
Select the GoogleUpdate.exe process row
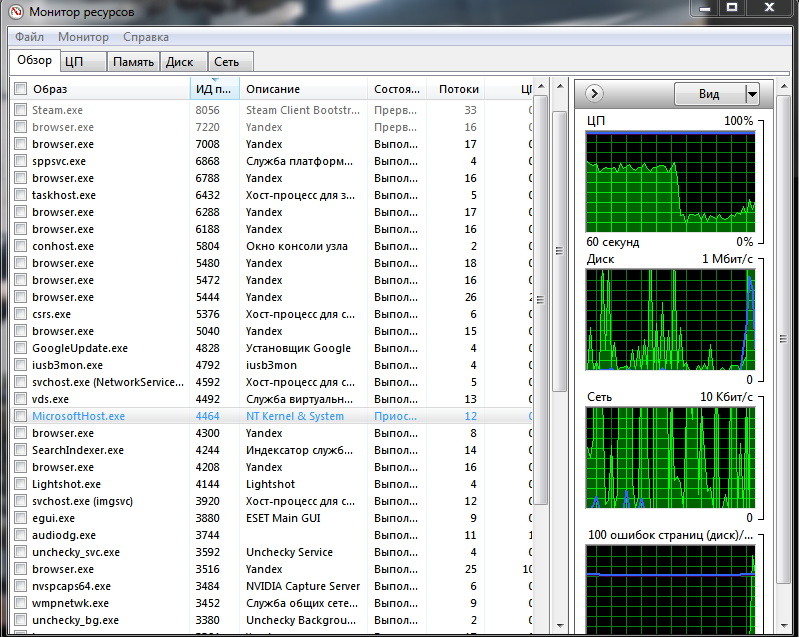tap(80, 348)
